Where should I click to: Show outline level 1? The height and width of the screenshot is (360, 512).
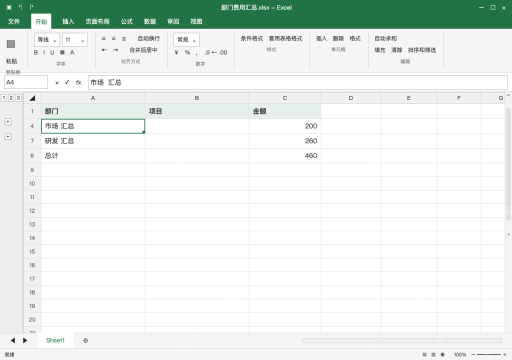(x=4, y=98)
